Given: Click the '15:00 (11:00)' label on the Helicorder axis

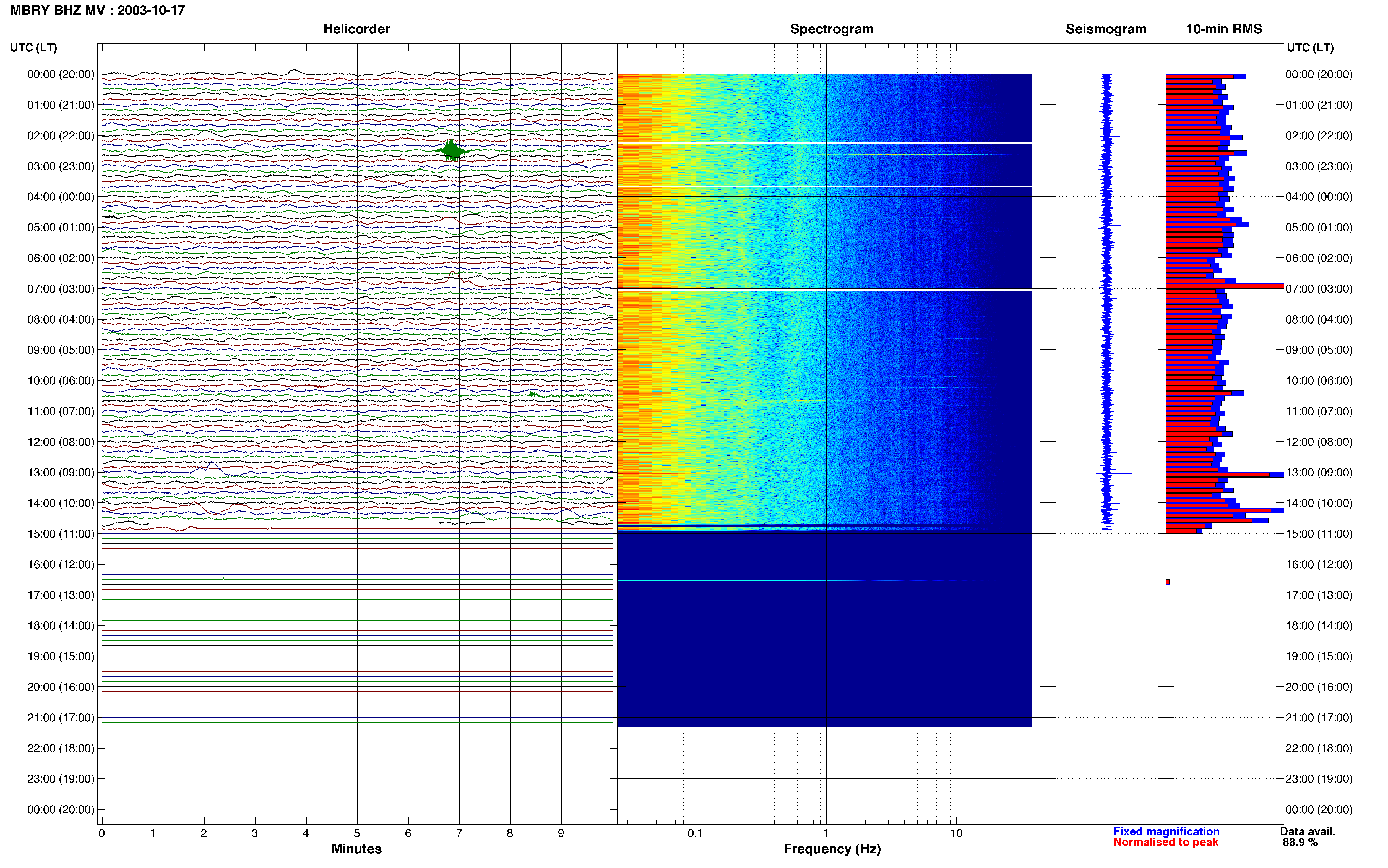Looking at the screenshot, I should [x=60, y=534].
